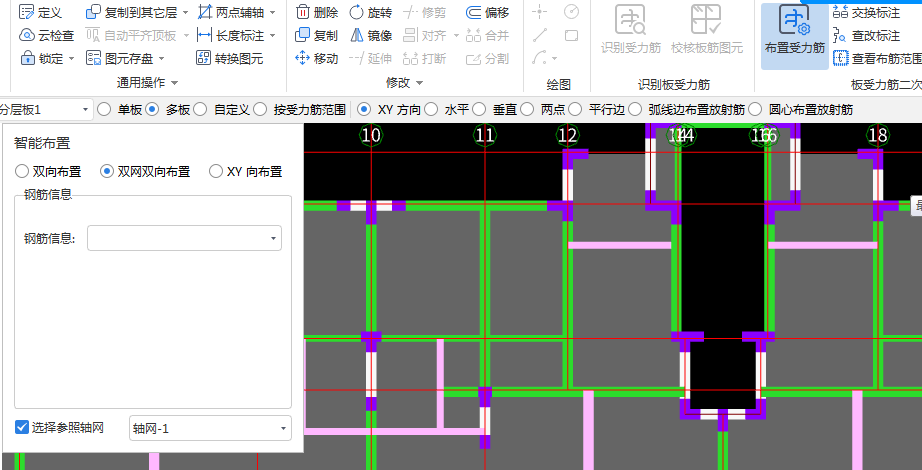The image size is (922, 470).
Task: Expand the 修改 group arrow
Action: [419, 83]
